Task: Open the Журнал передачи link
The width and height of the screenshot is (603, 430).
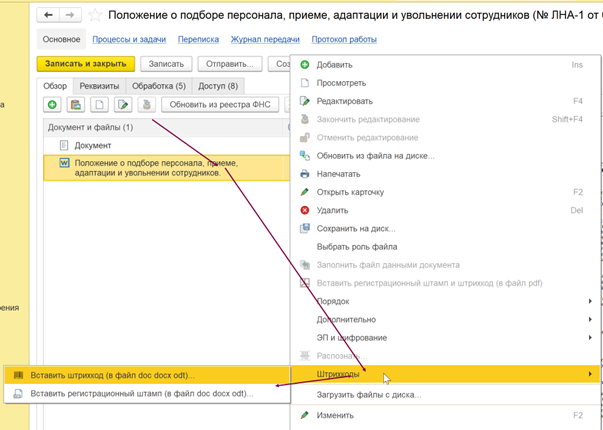Action: (265, 39)
